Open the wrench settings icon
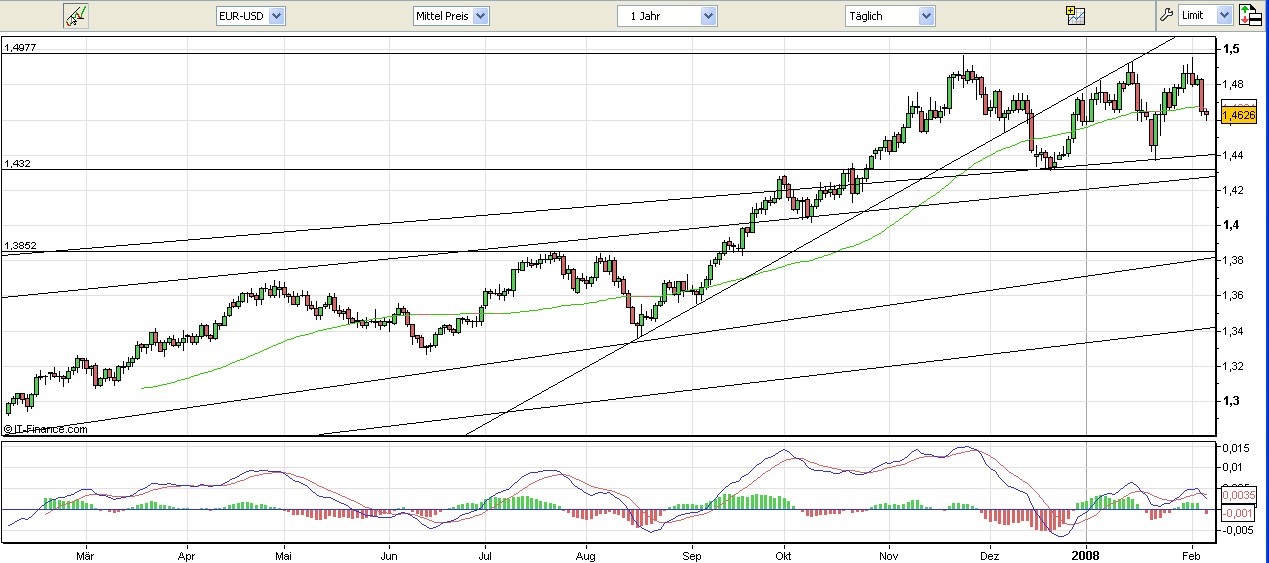Screen dimensions: 1269x563 click(x=1165, y=15)
